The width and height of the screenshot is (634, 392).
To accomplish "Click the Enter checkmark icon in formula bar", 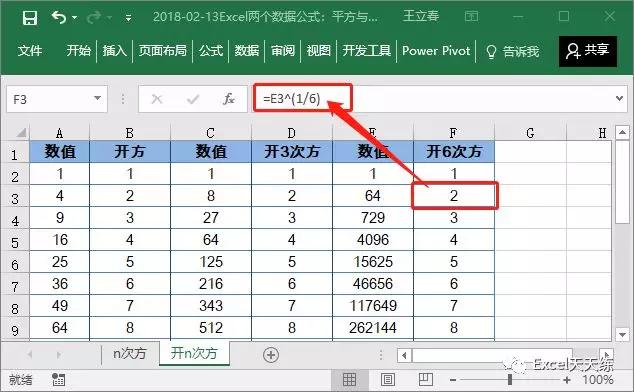I will coord(192,99).
